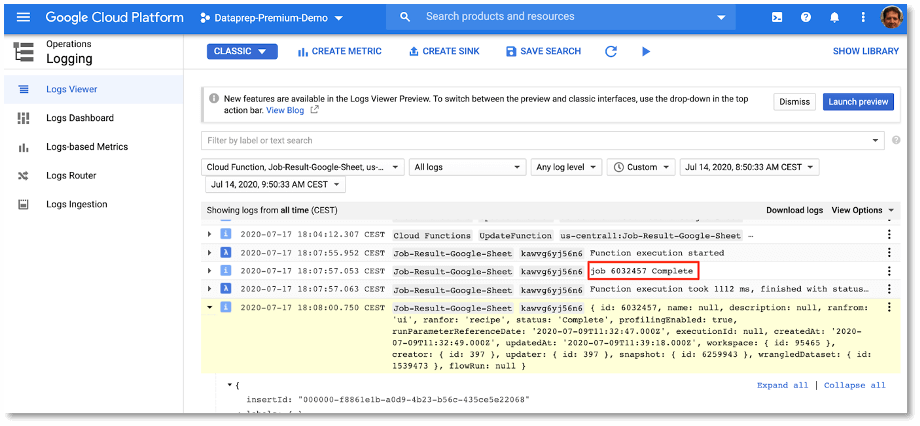The image size is (920, 426).
Task: Open Logs Viewer in sidebar
Action: tap(94, 89)
